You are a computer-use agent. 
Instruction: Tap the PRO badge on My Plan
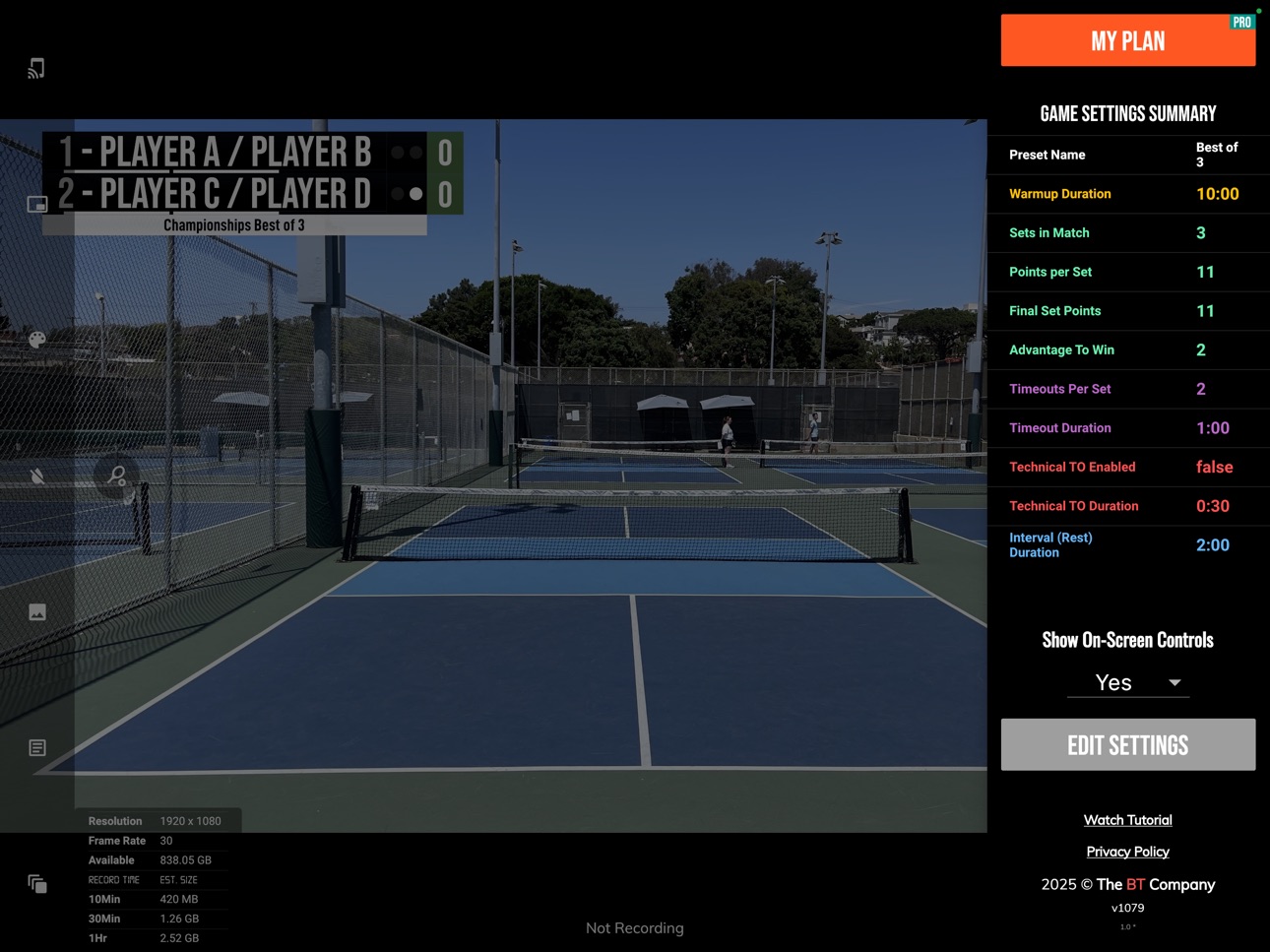click(x=1242, y=22)
